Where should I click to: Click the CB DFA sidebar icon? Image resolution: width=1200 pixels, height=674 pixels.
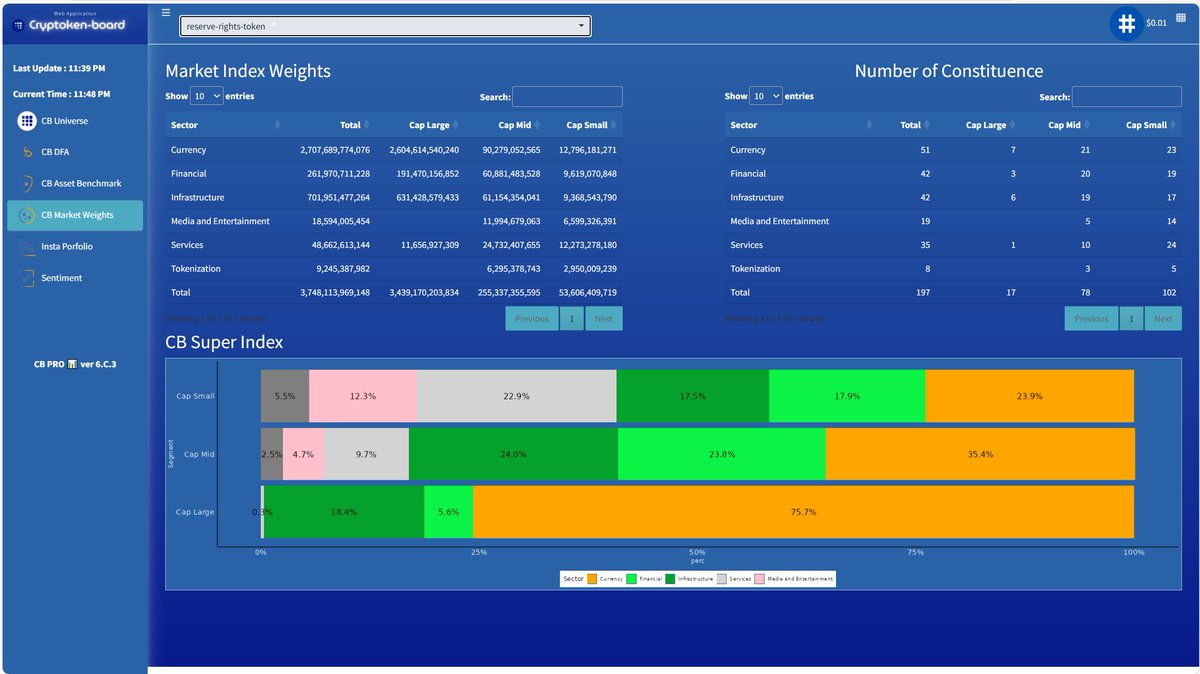point(27,152)
